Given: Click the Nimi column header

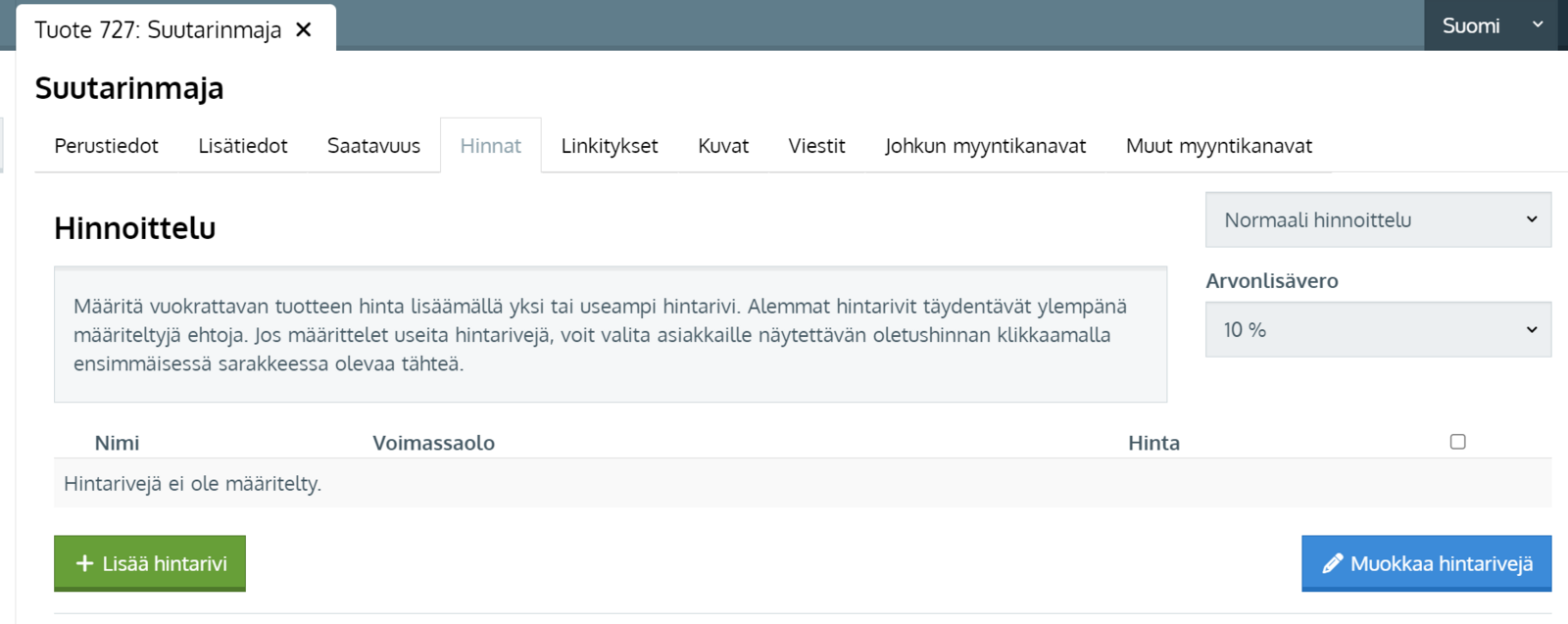Looking at the screenshot, I should click(117, 443).
